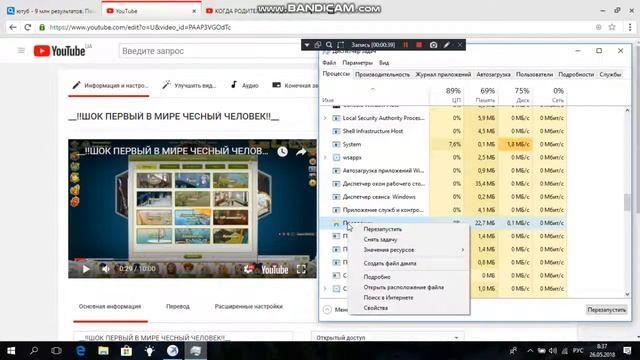Open Chrome three-dot menu
640x360 pixels.
pyautogui.click(x=630, y=27)
